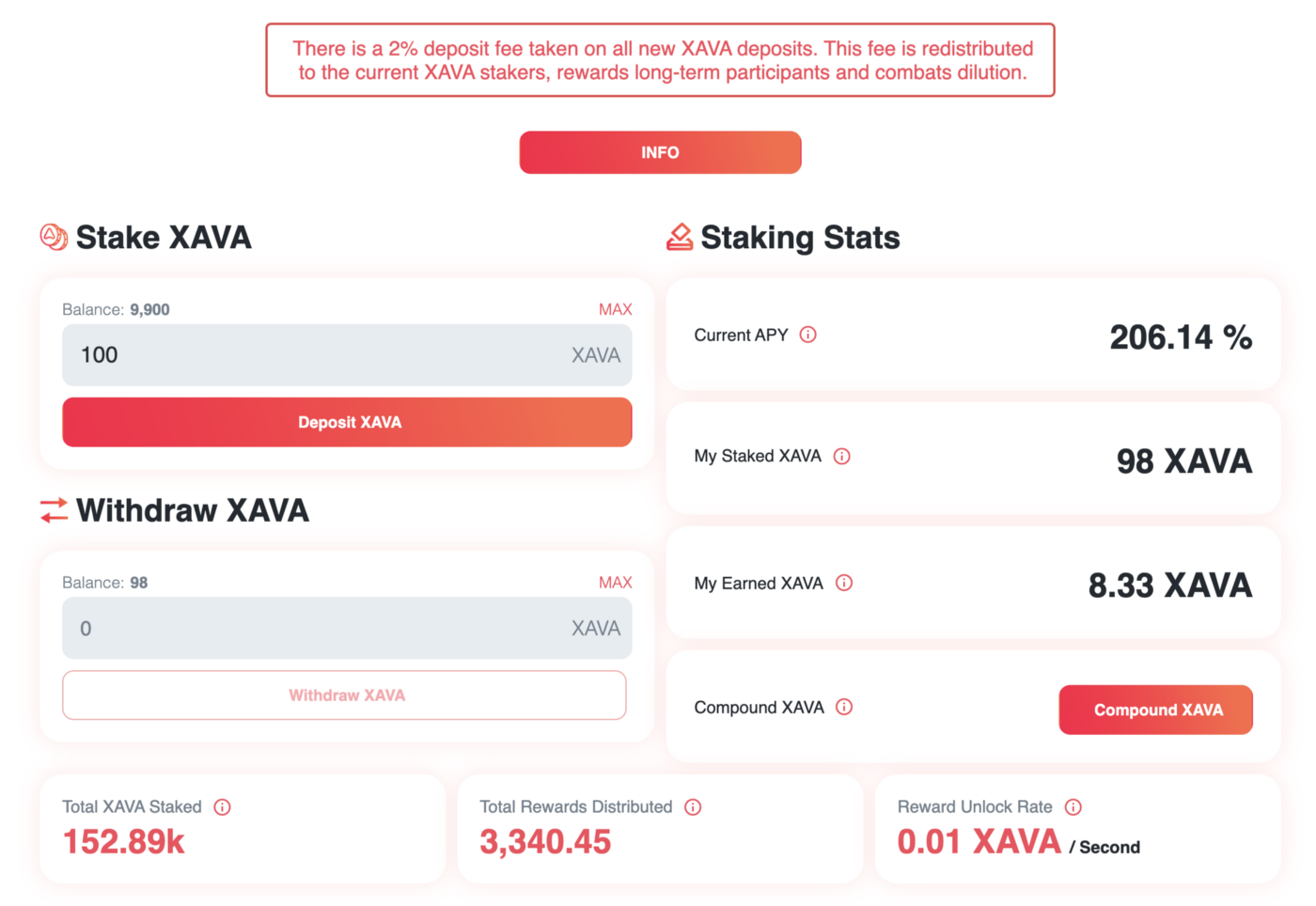Click the Reward Unlock Rate info icon
1316x906 pixels.
[x=1073, y=806]
